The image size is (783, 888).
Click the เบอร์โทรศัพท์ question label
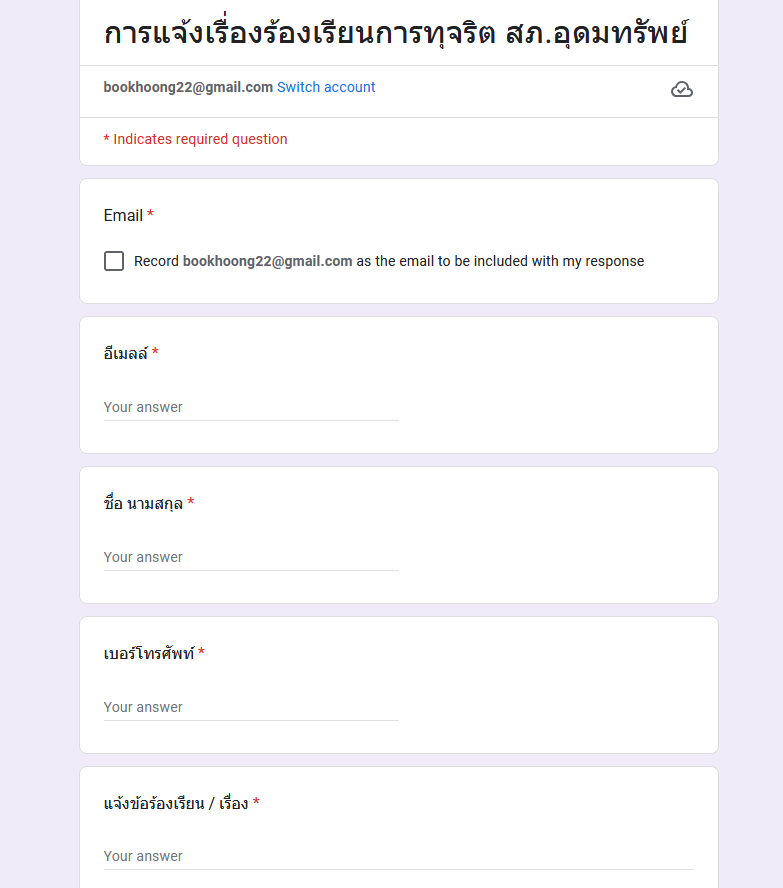click(x=148, y=653)
